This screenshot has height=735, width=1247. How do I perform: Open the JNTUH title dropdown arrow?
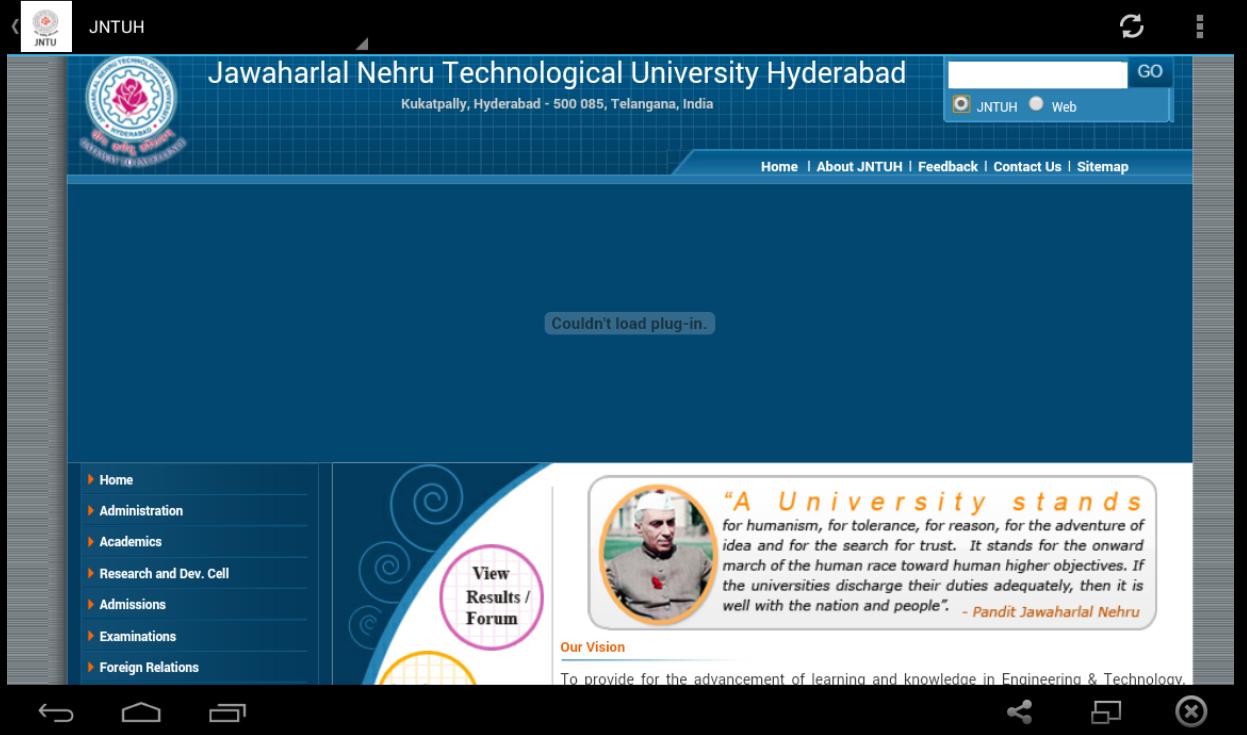tap(362, 44)
